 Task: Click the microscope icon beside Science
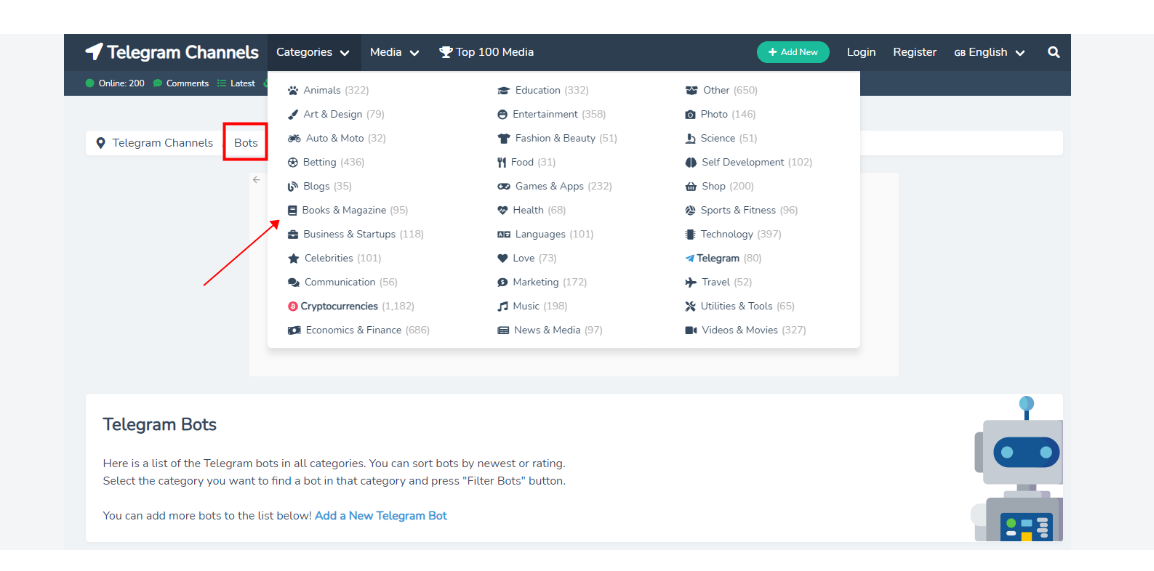(690, 138)
